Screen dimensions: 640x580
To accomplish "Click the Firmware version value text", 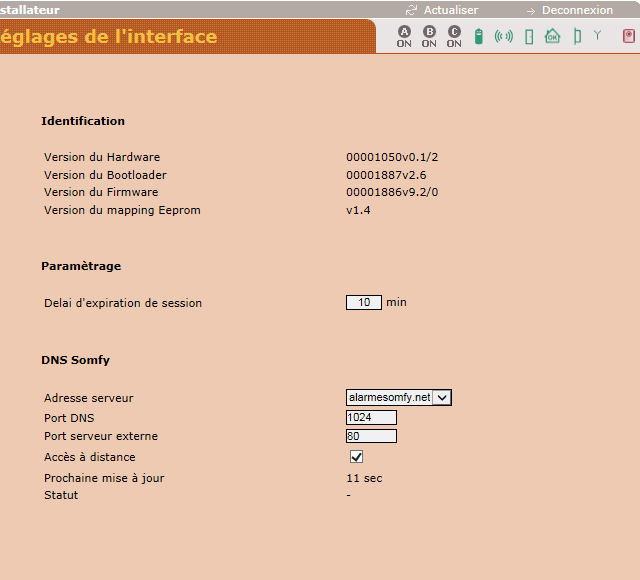I will [x=392, y=192].
